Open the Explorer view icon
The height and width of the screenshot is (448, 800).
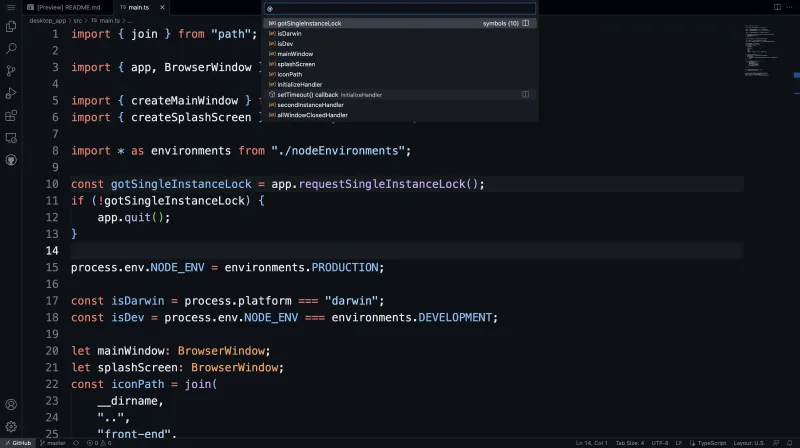pos(11,26)
